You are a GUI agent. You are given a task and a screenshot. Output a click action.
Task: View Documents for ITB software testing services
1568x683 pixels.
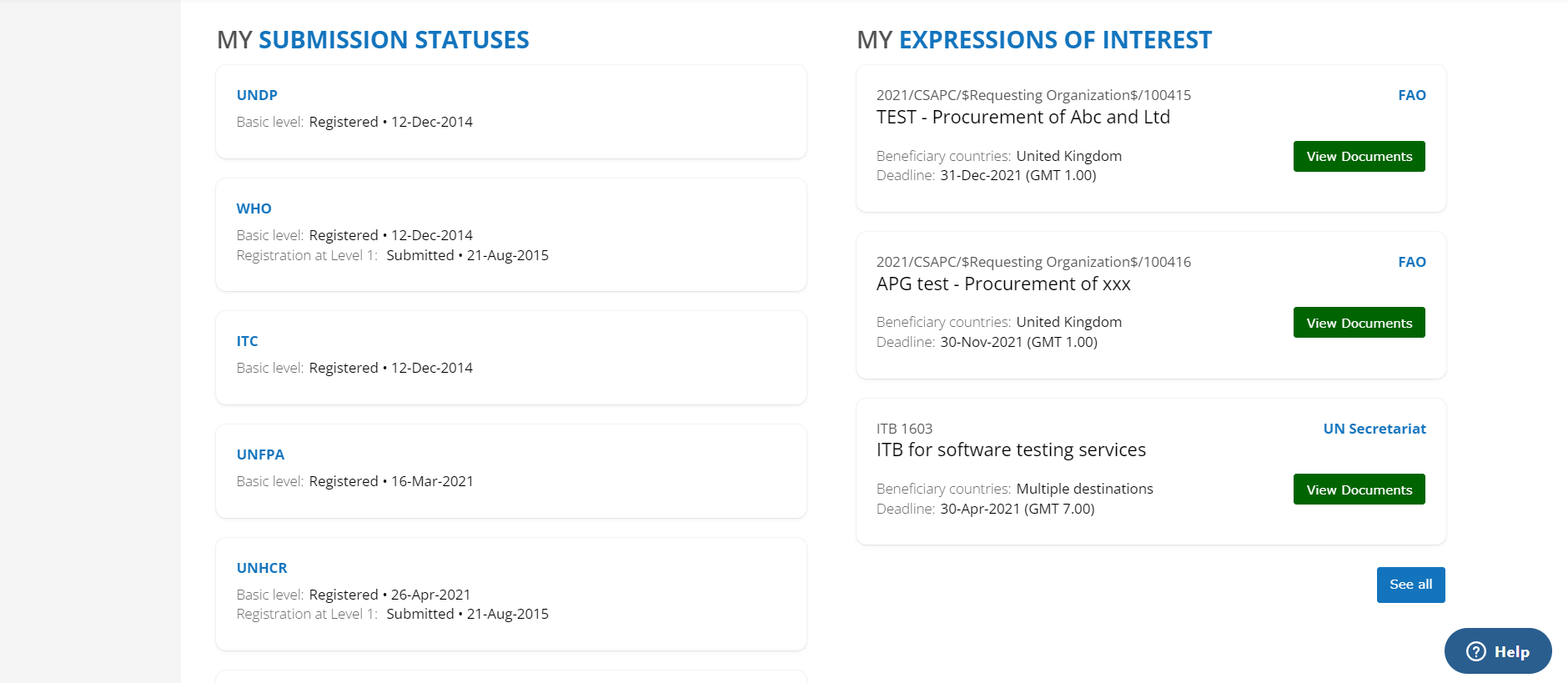[1359, 490]
